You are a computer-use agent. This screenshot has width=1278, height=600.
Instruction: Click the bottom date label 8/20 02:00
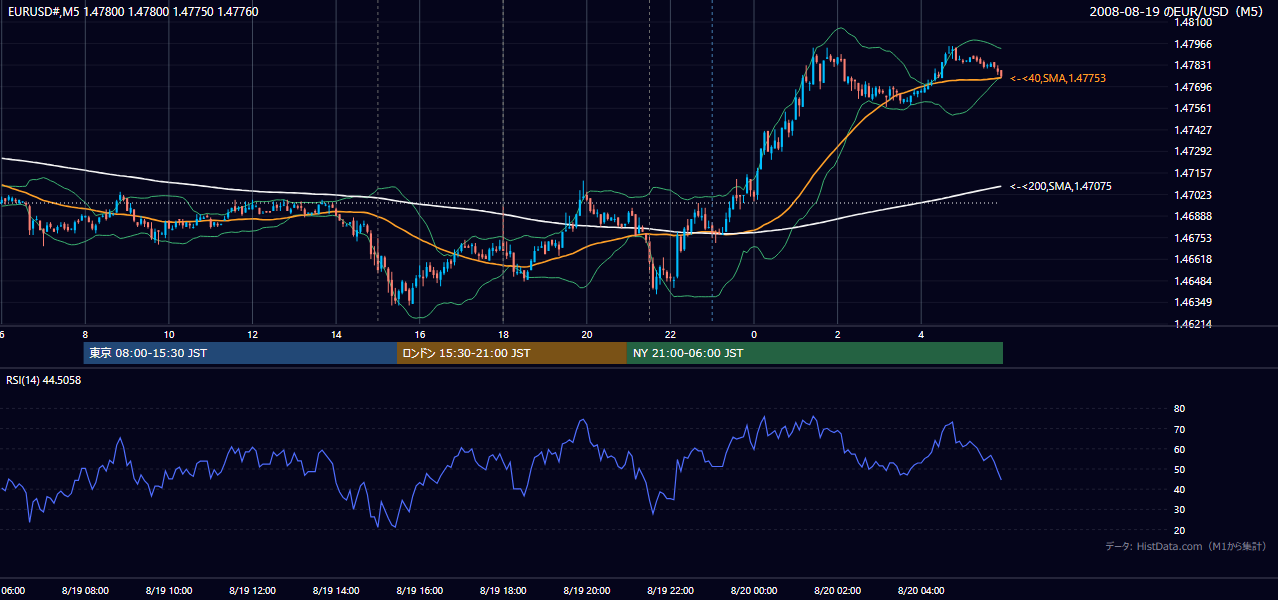click(838, 591)
